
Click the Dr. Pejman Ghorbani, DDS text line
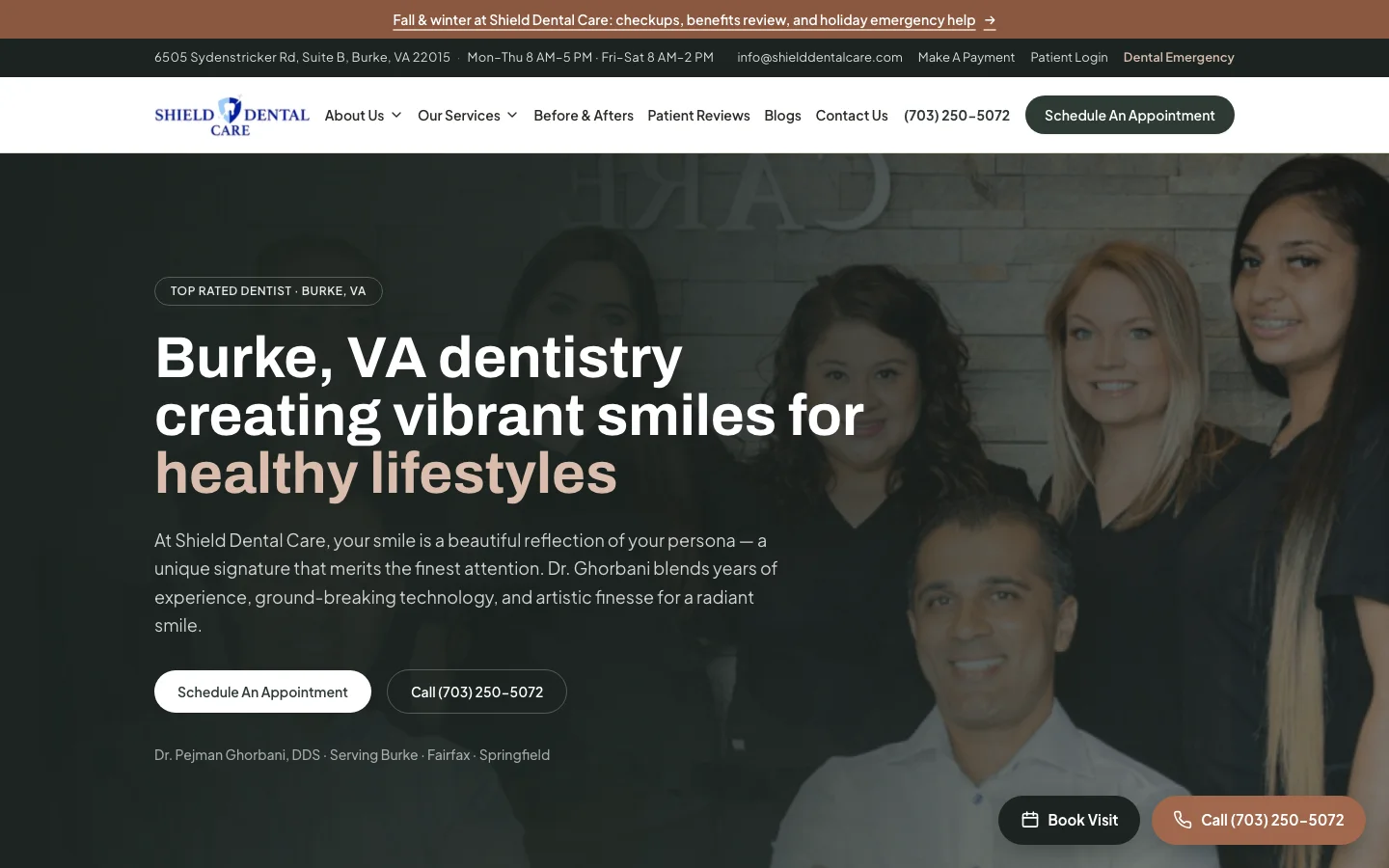352,755
